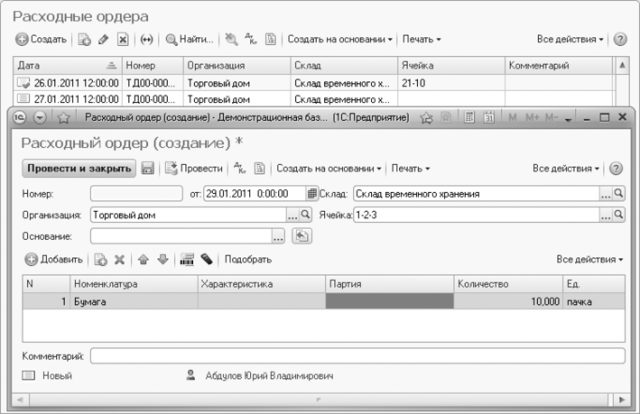Click Организация field Торговый дом
This screenshot has height=414, width=640.
(188, 215)
